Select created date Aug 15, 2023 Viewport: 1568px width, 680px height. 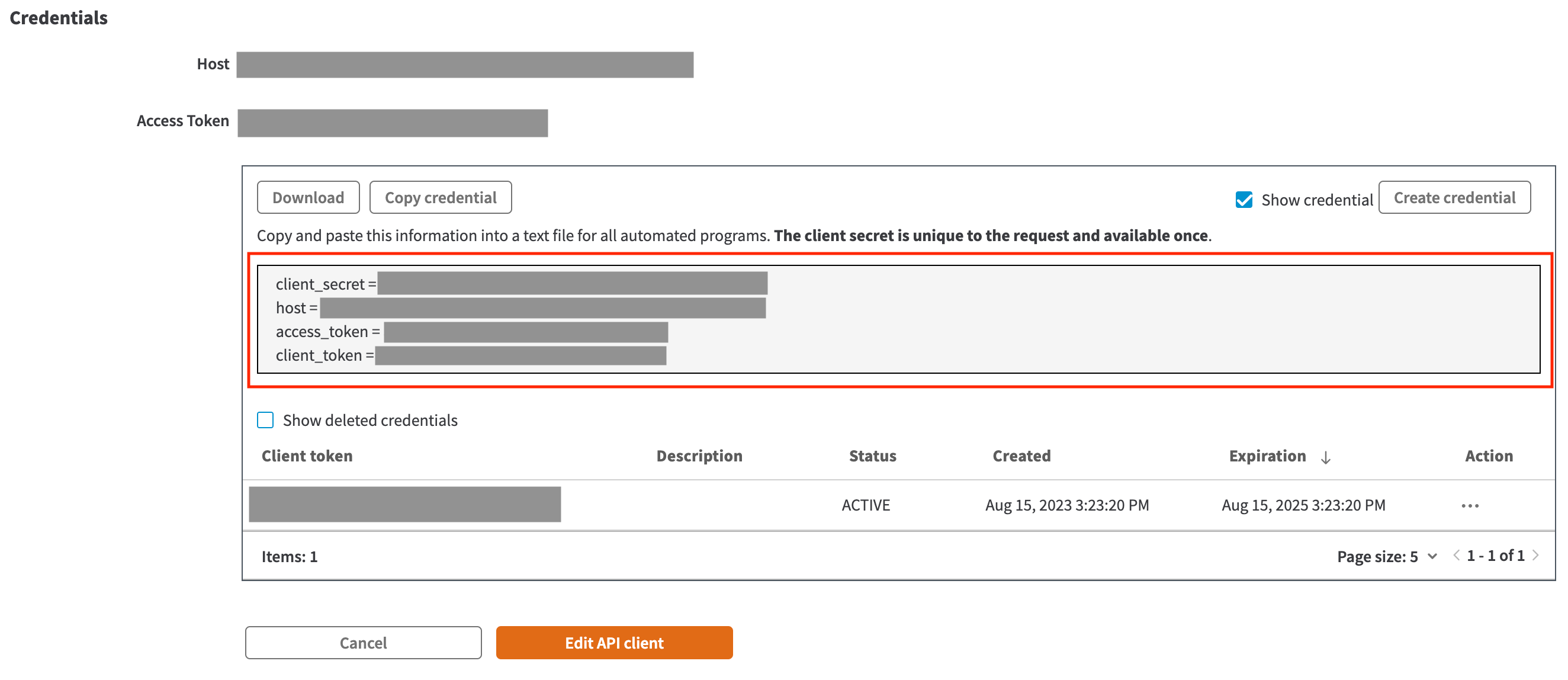[x=1067, y=505]
